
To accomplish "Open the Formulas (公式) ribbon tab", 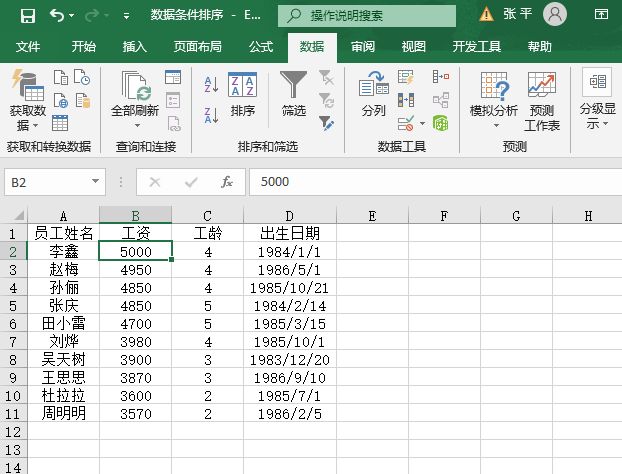I will click(x=260, y=47).
